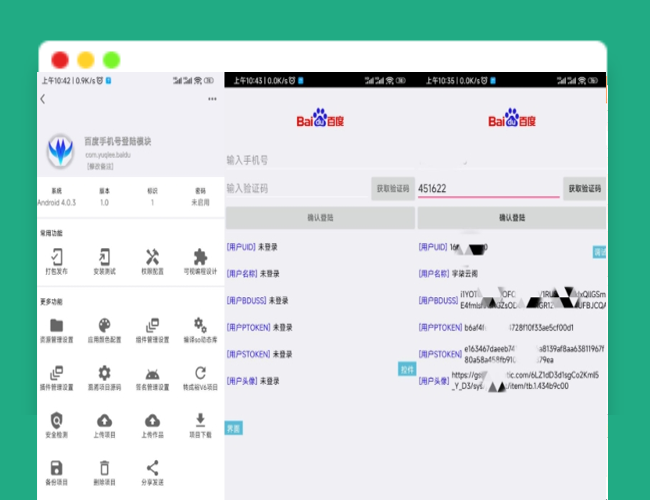Click the [用户STOKEN] 未登录 row
The image size is (650, 500).
point(260,354)
